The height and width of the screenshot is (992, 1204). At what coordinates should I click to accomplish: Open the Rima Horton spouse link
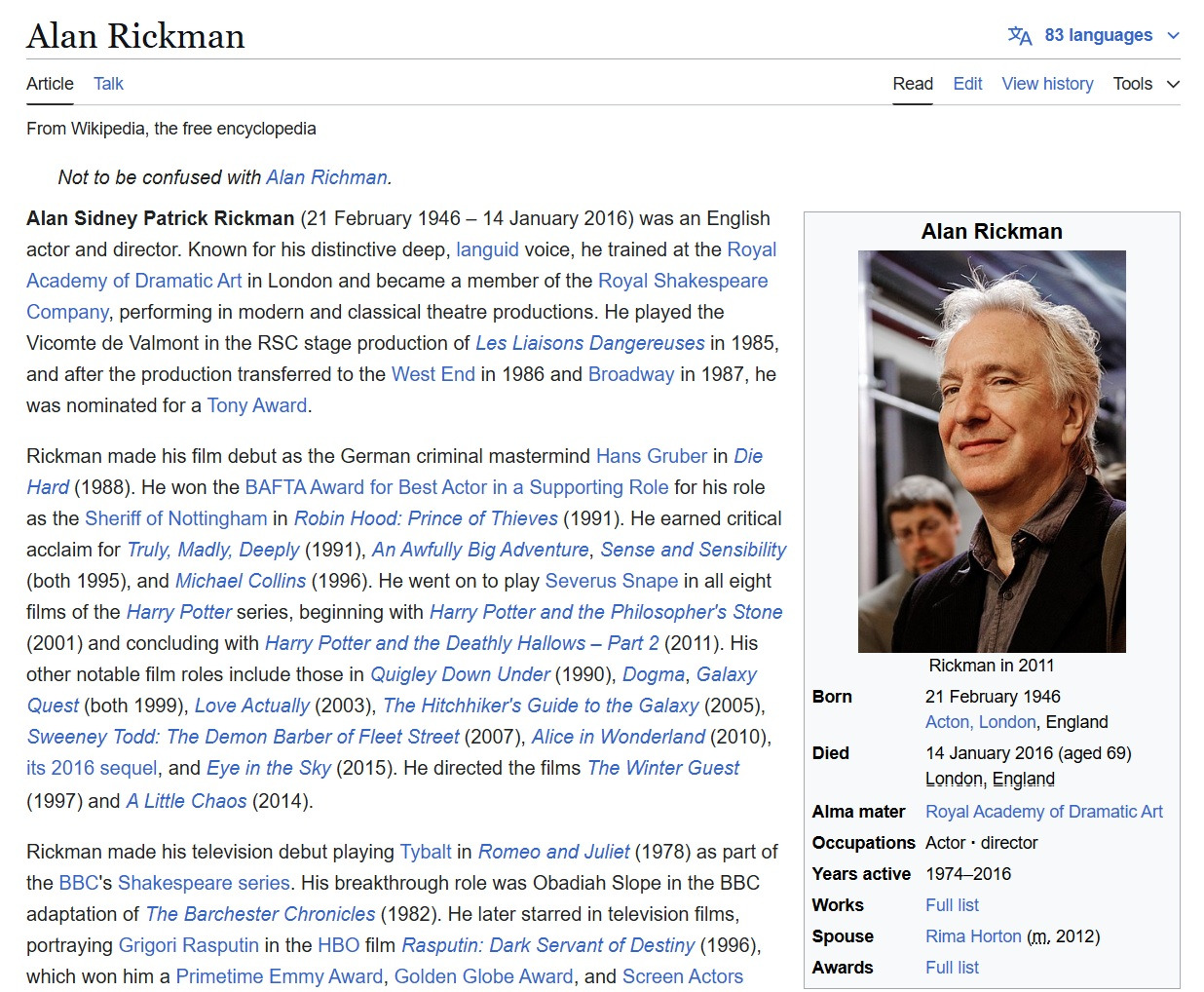tap(973, 936)
